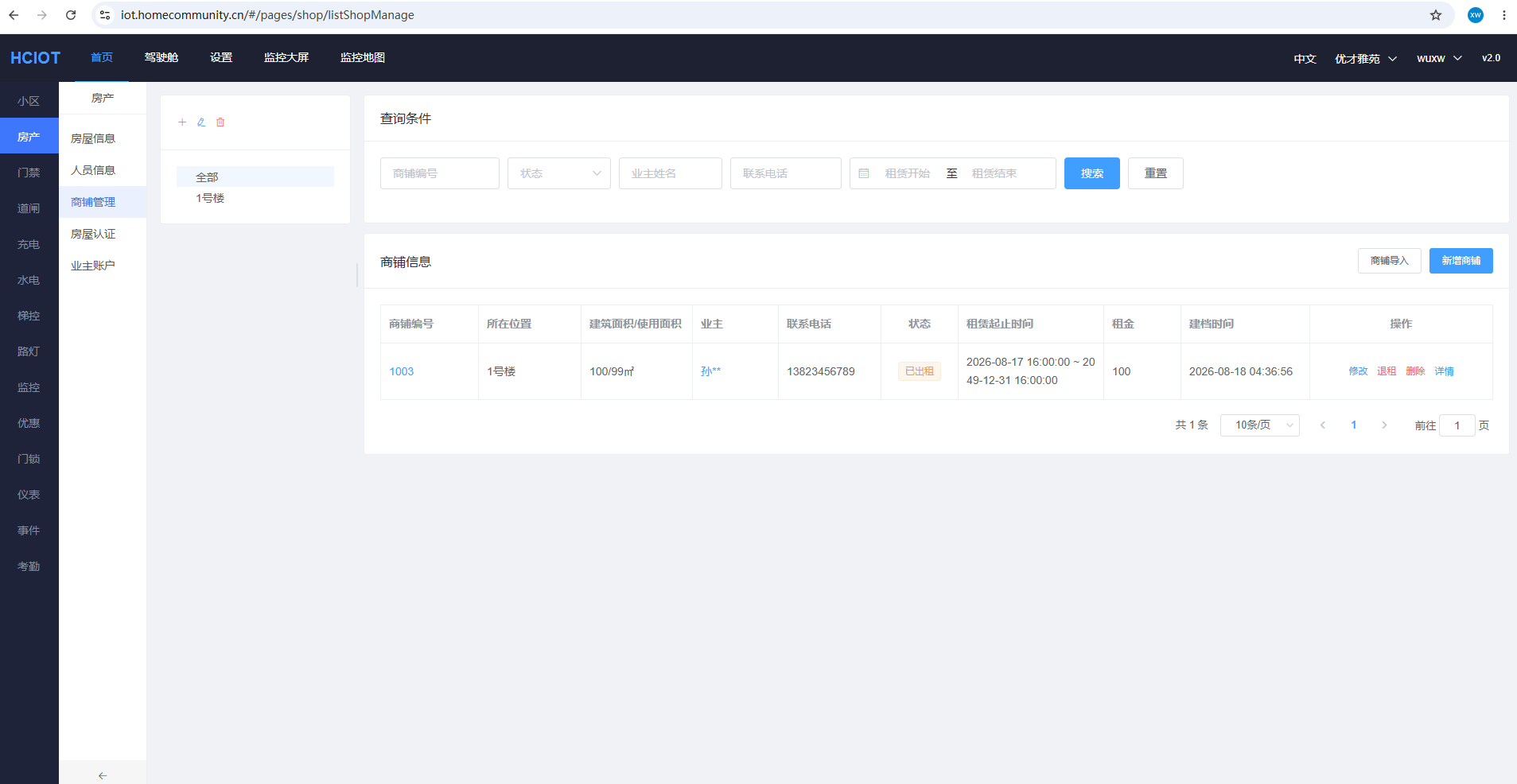
Task: Select 优惠 in the left sidebar
Action: 29,423
